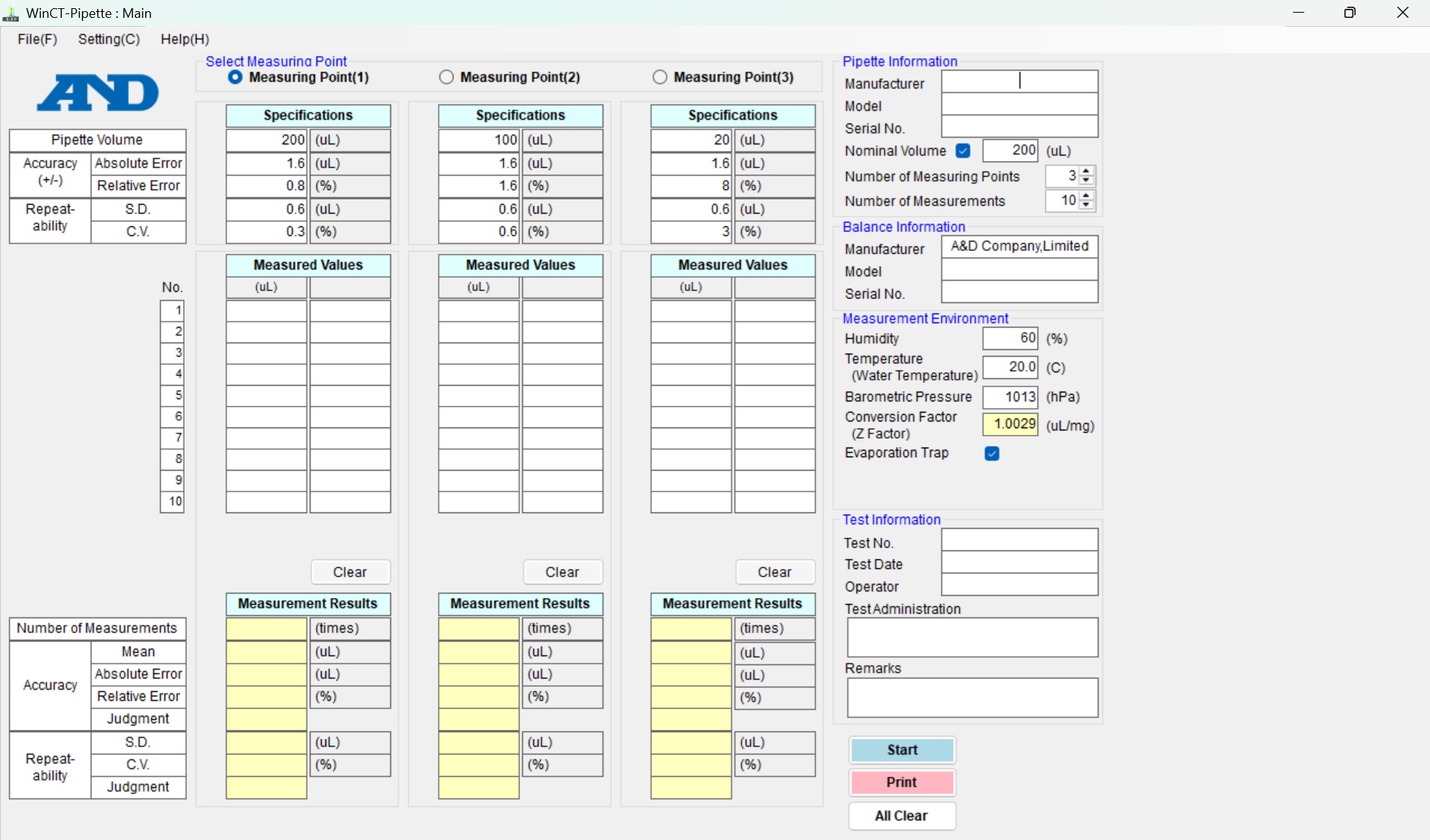Toggle the Evaporation Trap checkbox
The image size is (1430, 840).
992,454
